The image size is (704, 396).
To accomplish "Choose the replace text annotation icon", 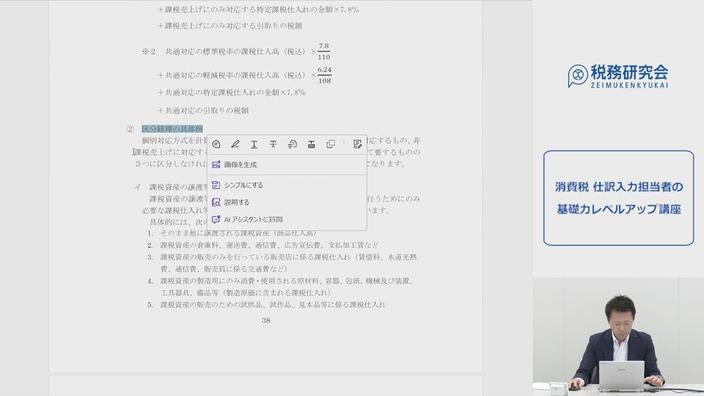I will (x=292, y=144).
